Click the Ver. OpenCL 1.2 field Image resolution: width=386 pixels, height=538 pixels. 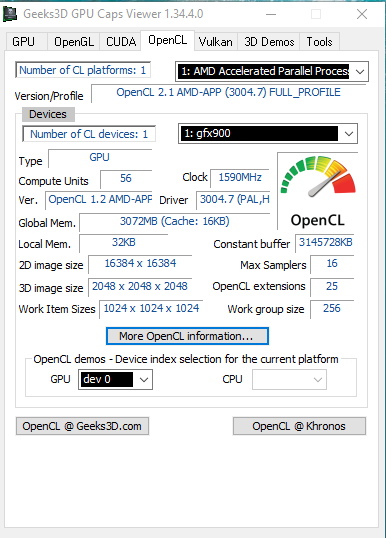click(99, 200)
